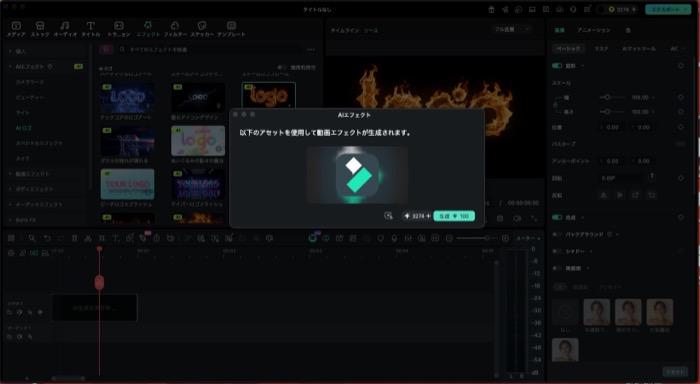Click the split scissors icon in timeline toolbar
700x384 pixels.
(x=88, y=238)
